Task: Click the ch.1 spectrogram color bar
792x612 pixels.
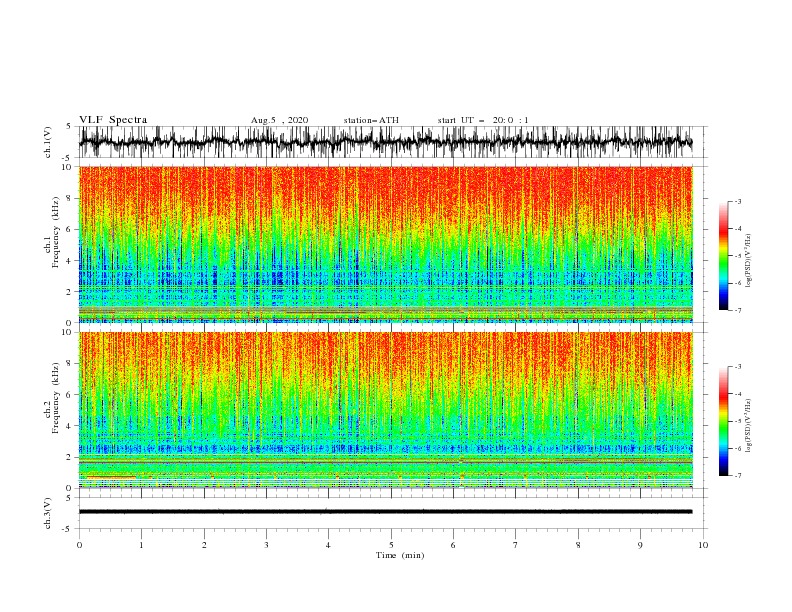Action: click(x=723, y=256)
